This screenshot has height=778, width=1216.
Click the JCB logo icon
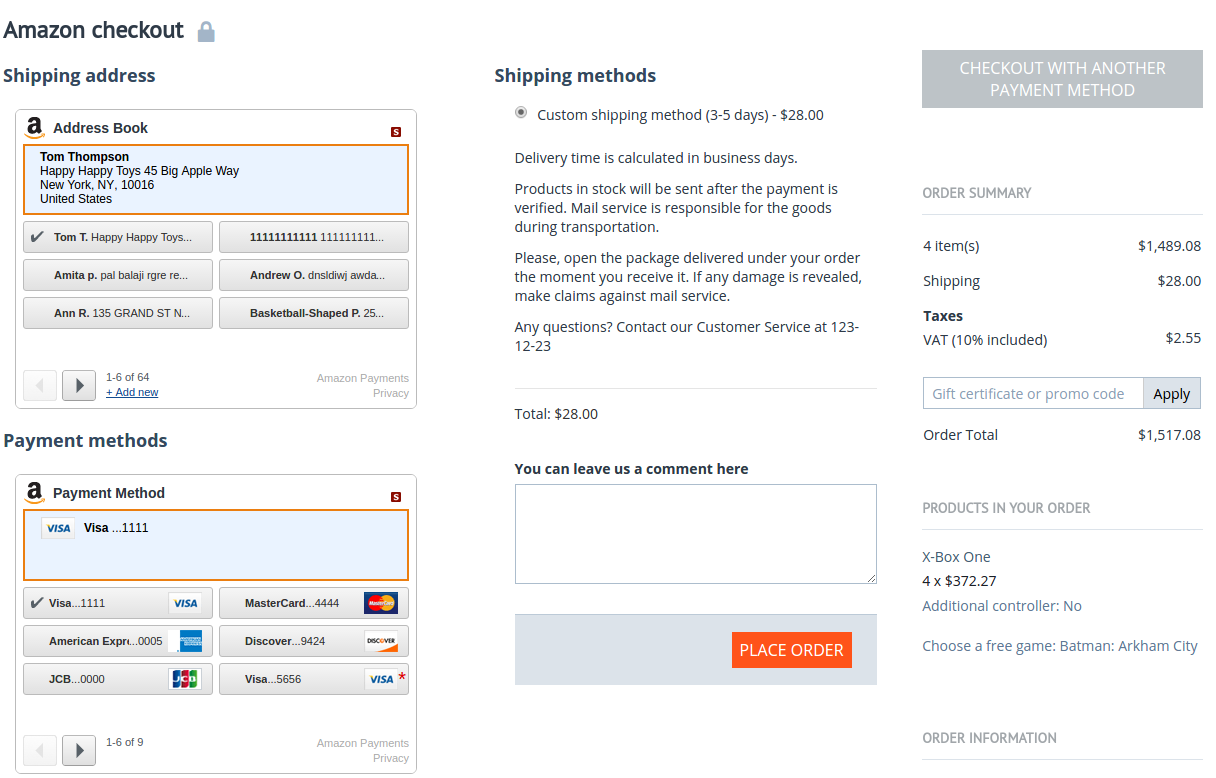(184, 679)
